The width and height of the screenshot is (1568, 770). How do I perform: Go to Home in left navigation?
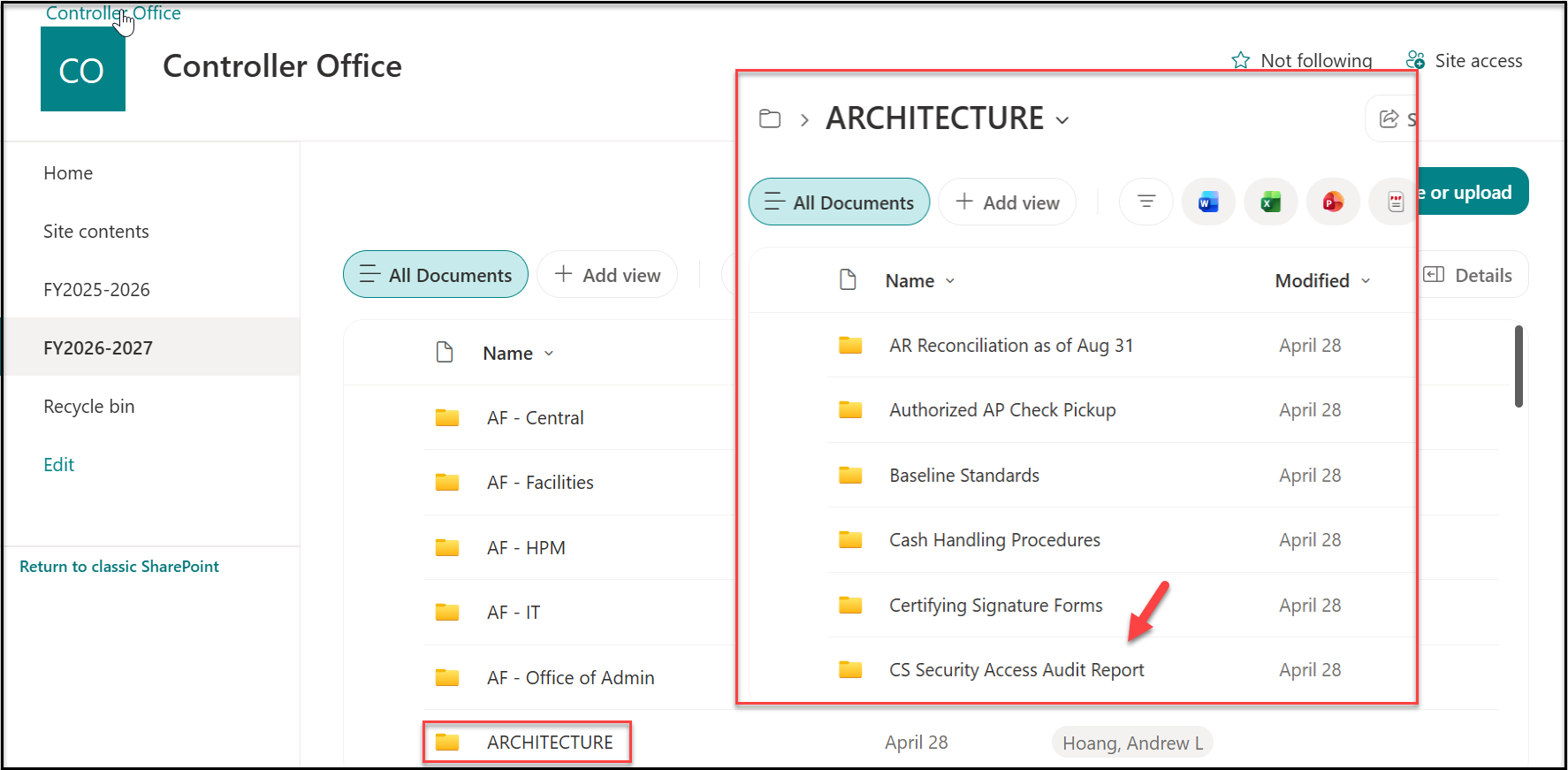click(x=68, y=173)
